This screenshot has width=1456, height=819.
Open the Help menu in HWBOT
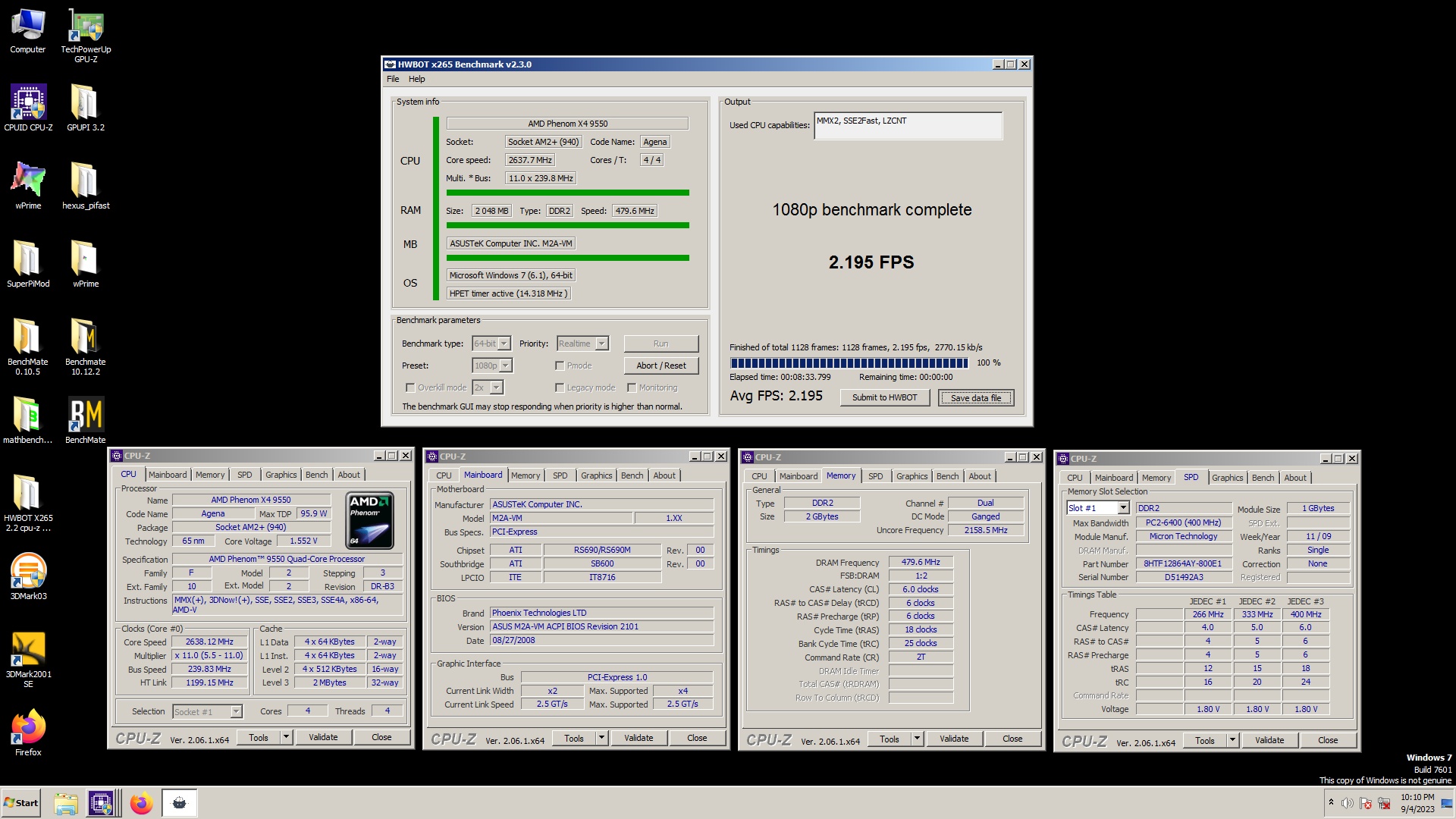[417, 79]
